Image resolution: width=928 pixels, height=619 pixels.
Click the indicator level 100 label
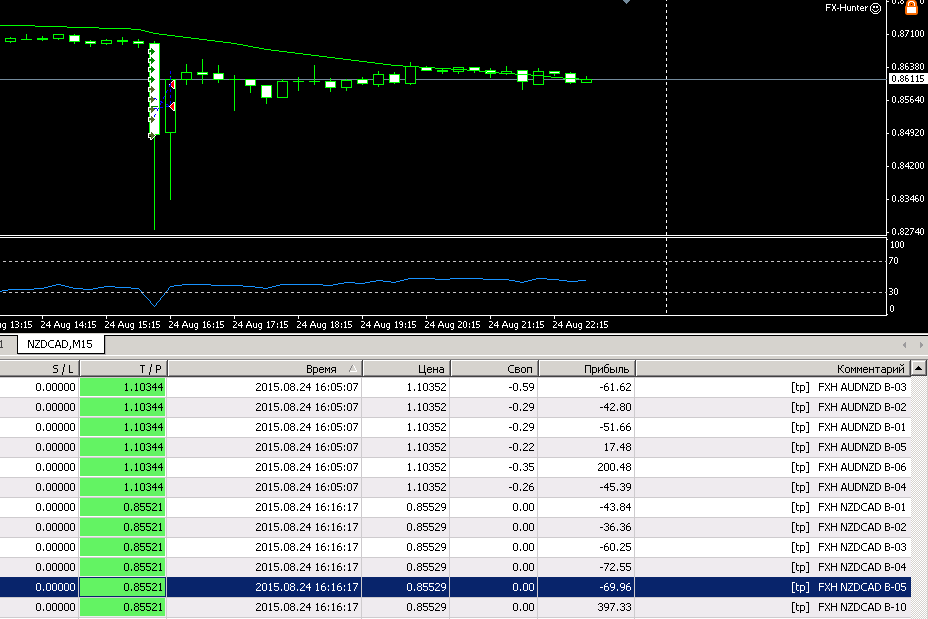click(897, 245)
